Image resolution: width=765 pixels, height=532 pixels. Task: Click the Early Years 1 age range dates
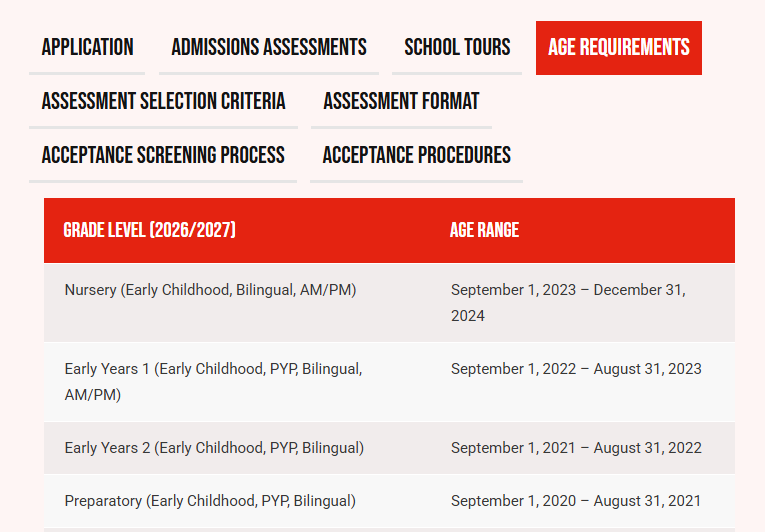[576, 369]
